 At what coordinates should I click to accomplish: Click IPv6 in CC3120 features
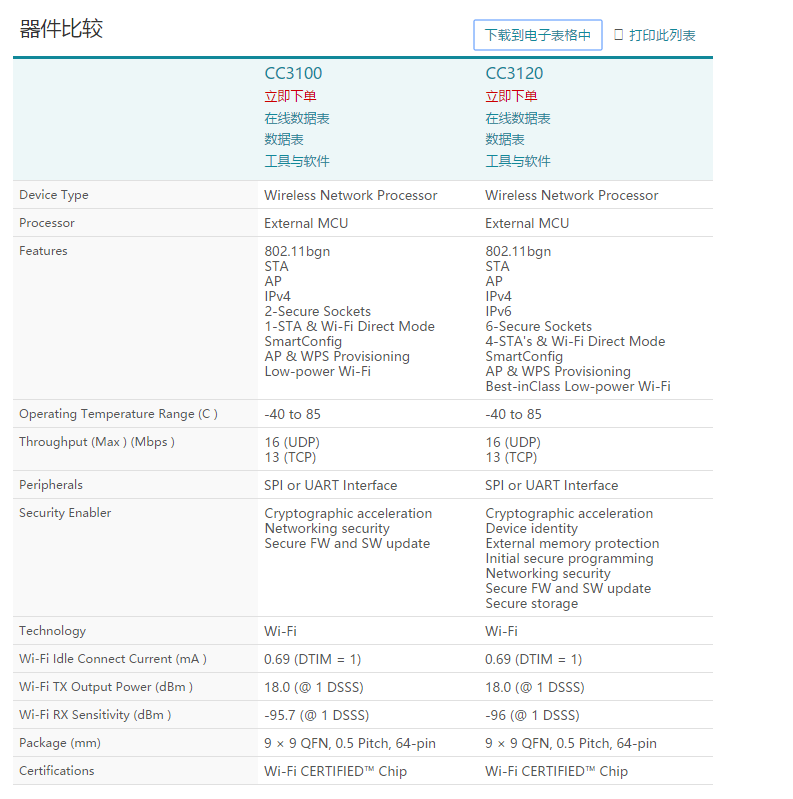point(498,311)
